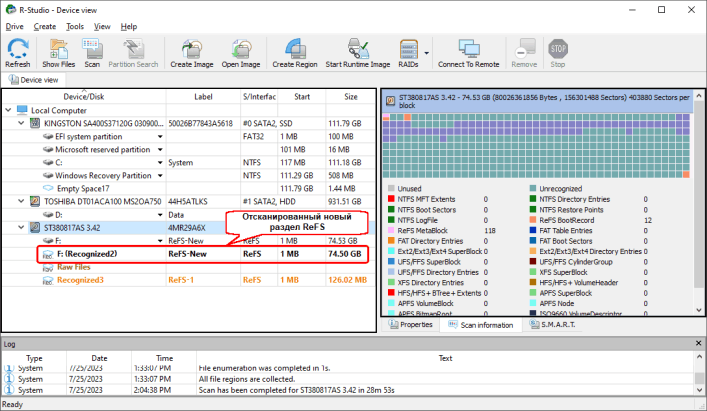
Task: Click the ReFS MetaBlock pink swatch
Action: (391, 230)
